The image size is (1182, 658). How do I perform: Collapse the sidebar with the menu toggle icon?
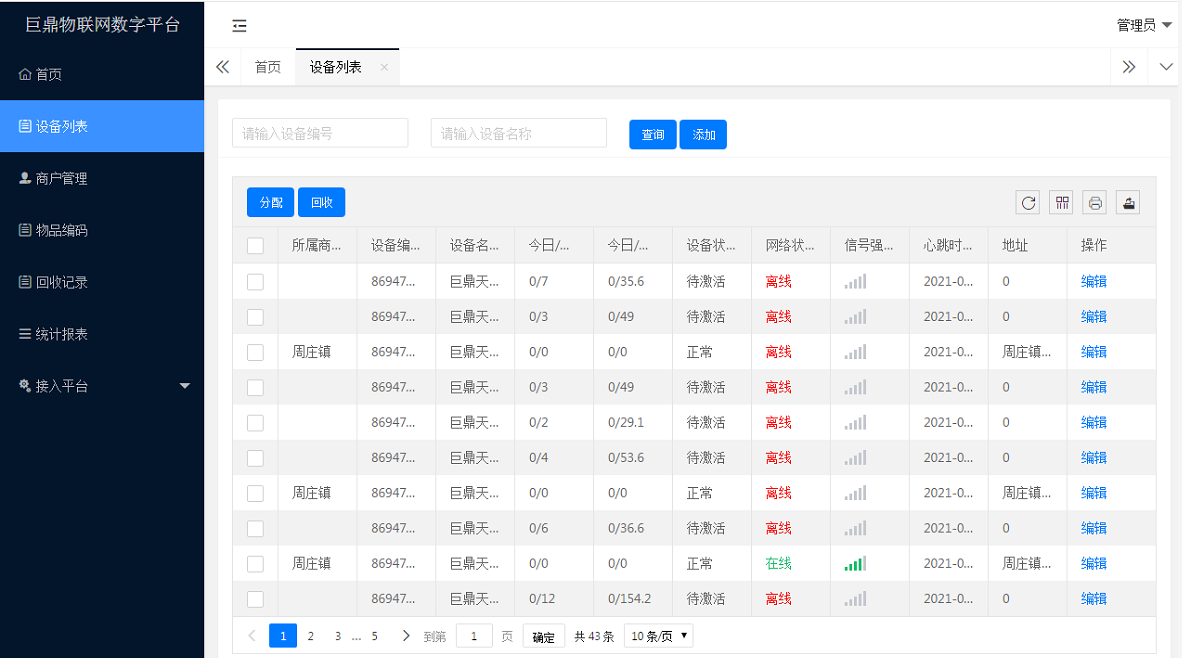click(239, 26)
